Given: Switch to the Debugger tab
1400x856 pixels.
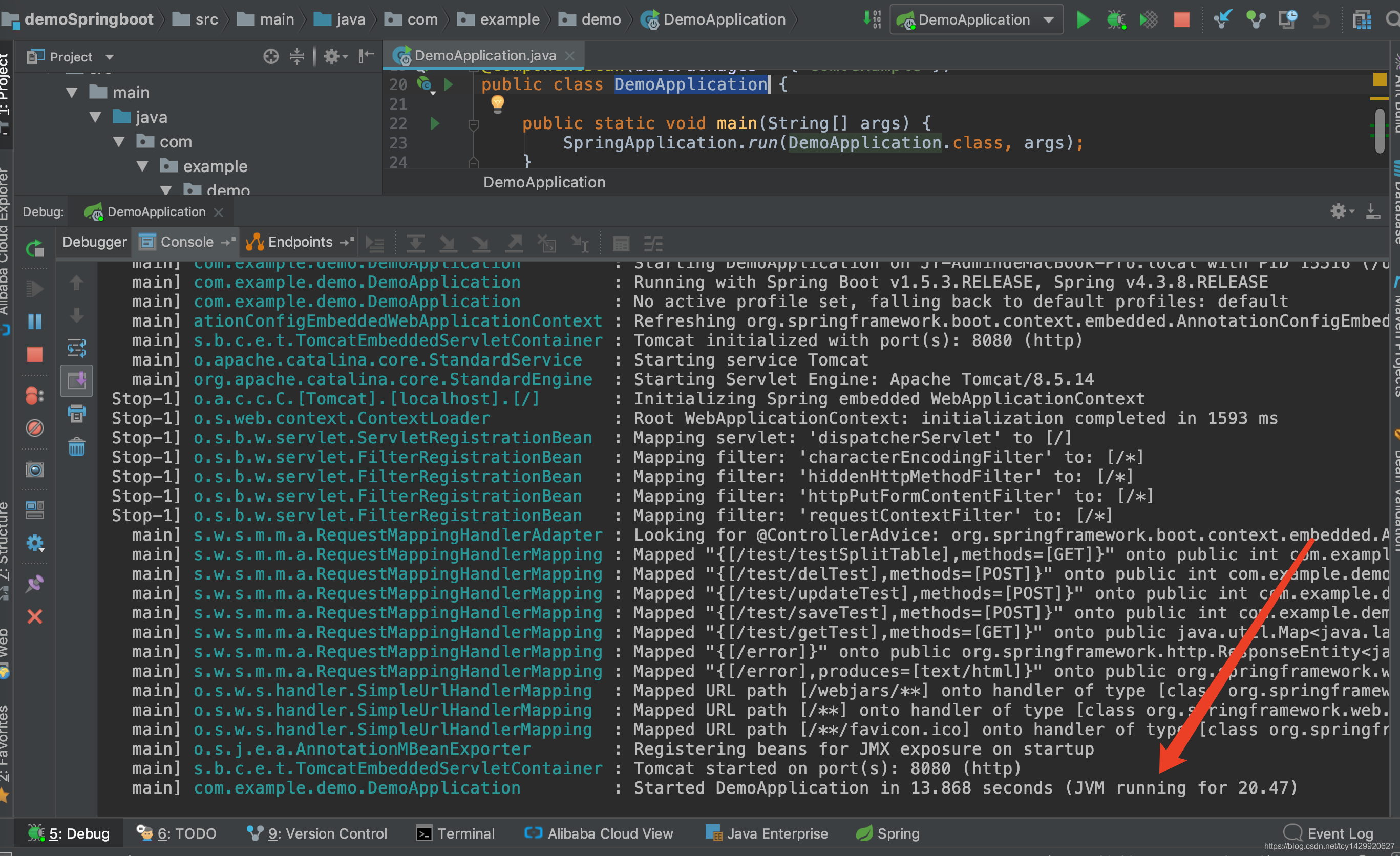Looking at the screenshot, I should tap(94, 242).
